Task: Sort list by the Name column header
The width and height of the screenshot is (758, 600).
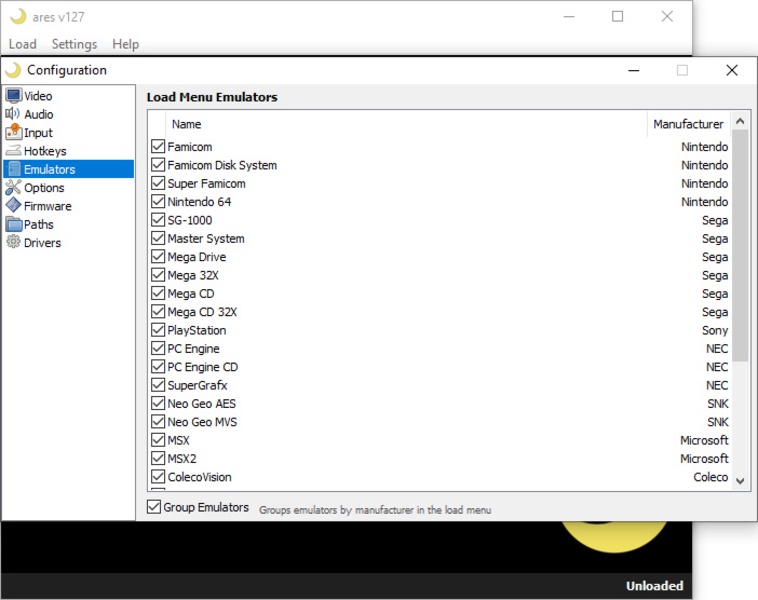Action: coord(186,124)
